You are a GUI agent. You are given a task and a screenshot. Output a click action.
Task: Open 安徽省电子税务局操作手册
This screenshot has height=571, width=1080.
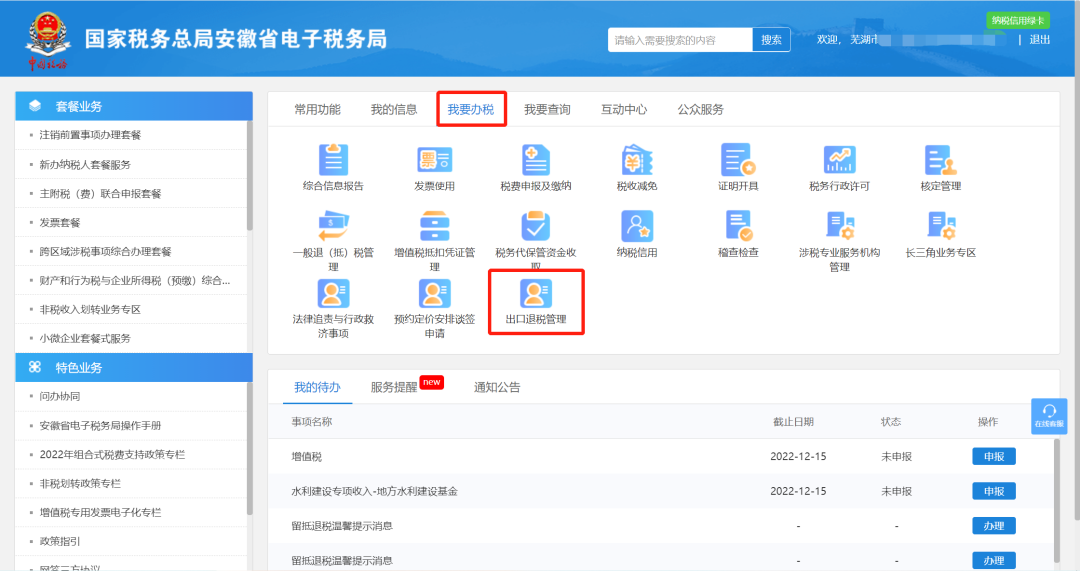click(101, 426)
